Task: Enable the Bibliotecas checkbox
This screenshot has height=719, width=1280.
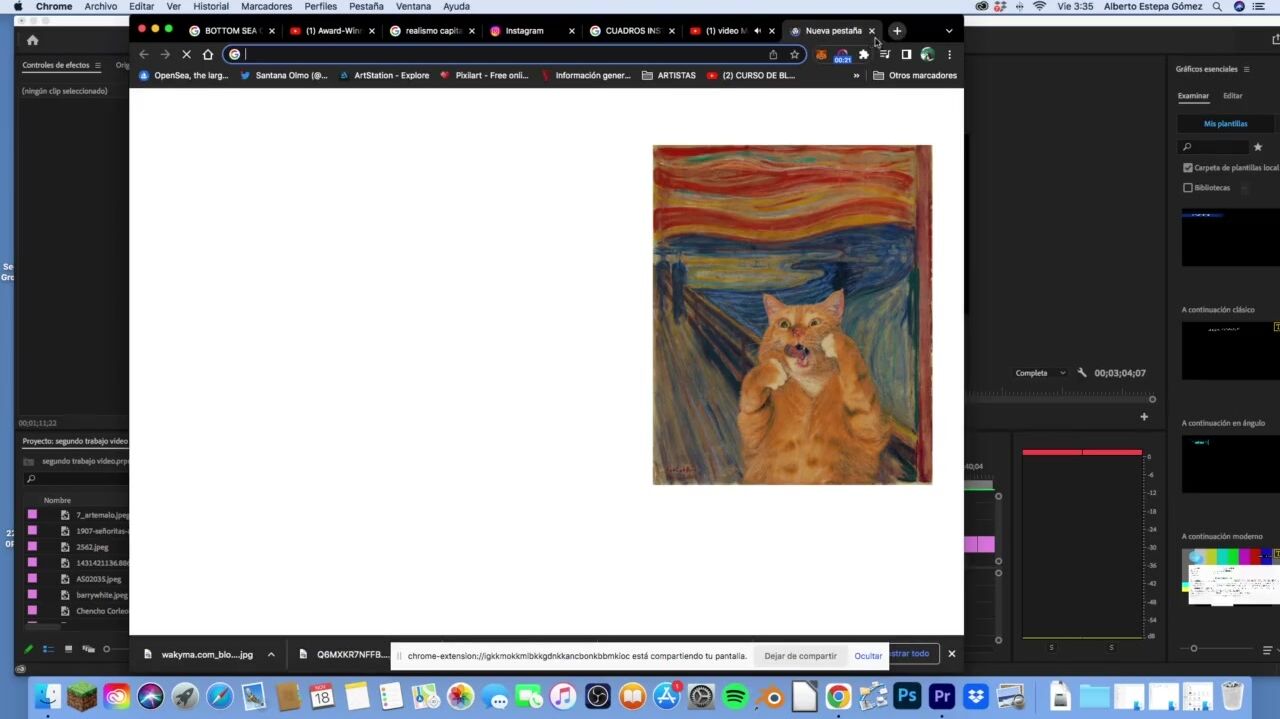Action: coord(1188,188)
